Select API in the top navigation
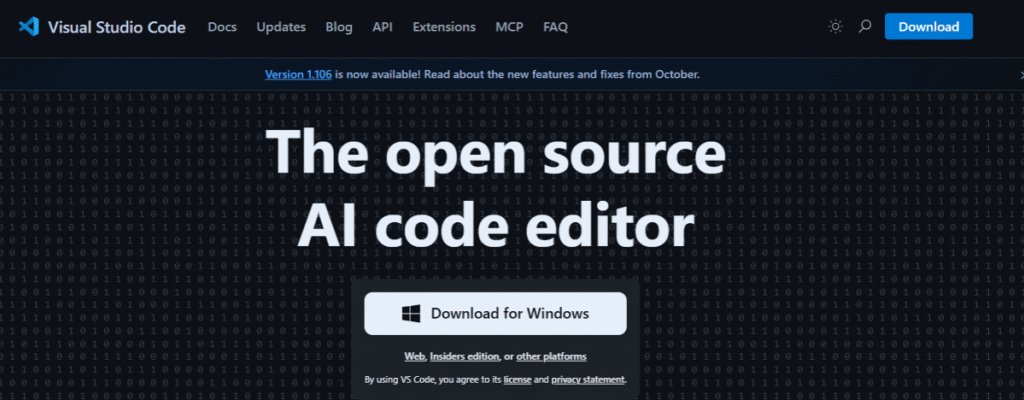The width and height of the screenshot is (1024, 400). click(383, 27)
